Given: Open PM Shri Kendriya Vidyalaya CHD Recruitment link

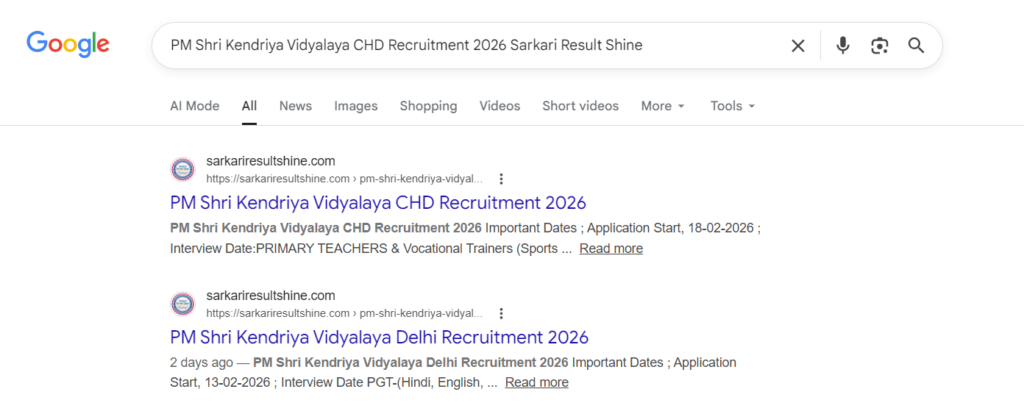Looking at the screenshot, I should pos(378,203).
